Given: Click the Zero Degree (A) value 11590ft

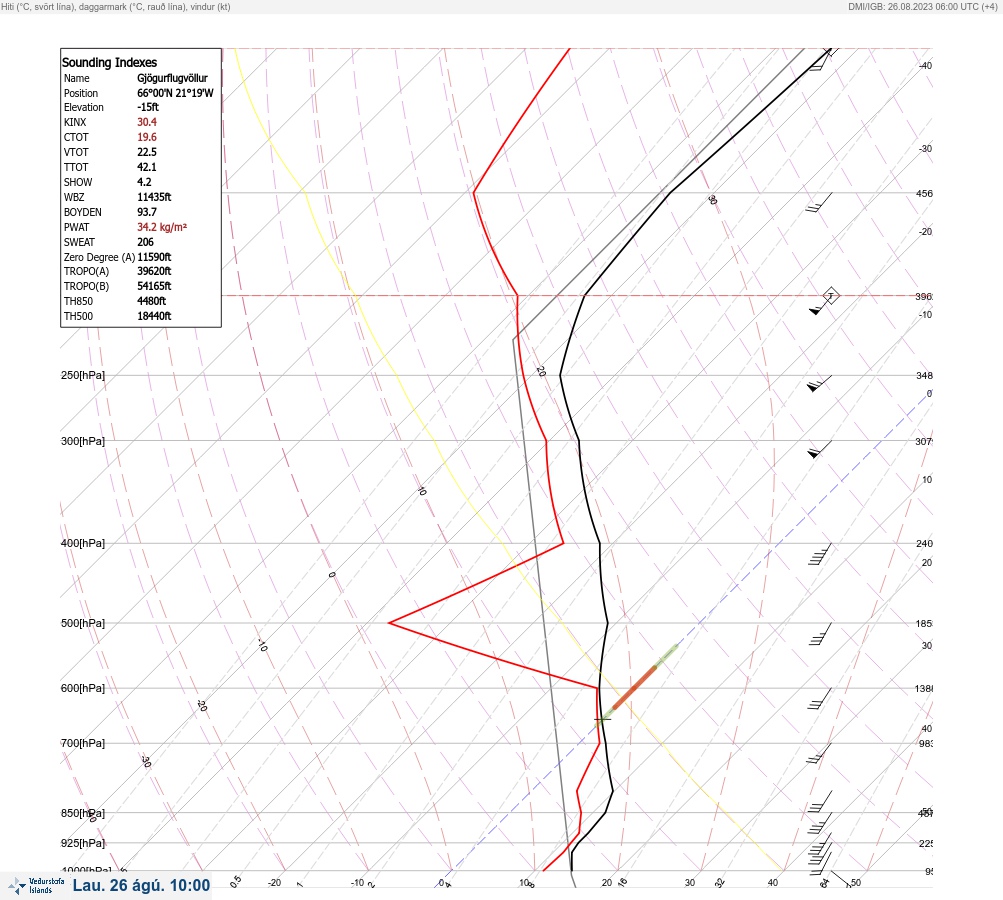Looking at the screenshot, I should [154, 257].
